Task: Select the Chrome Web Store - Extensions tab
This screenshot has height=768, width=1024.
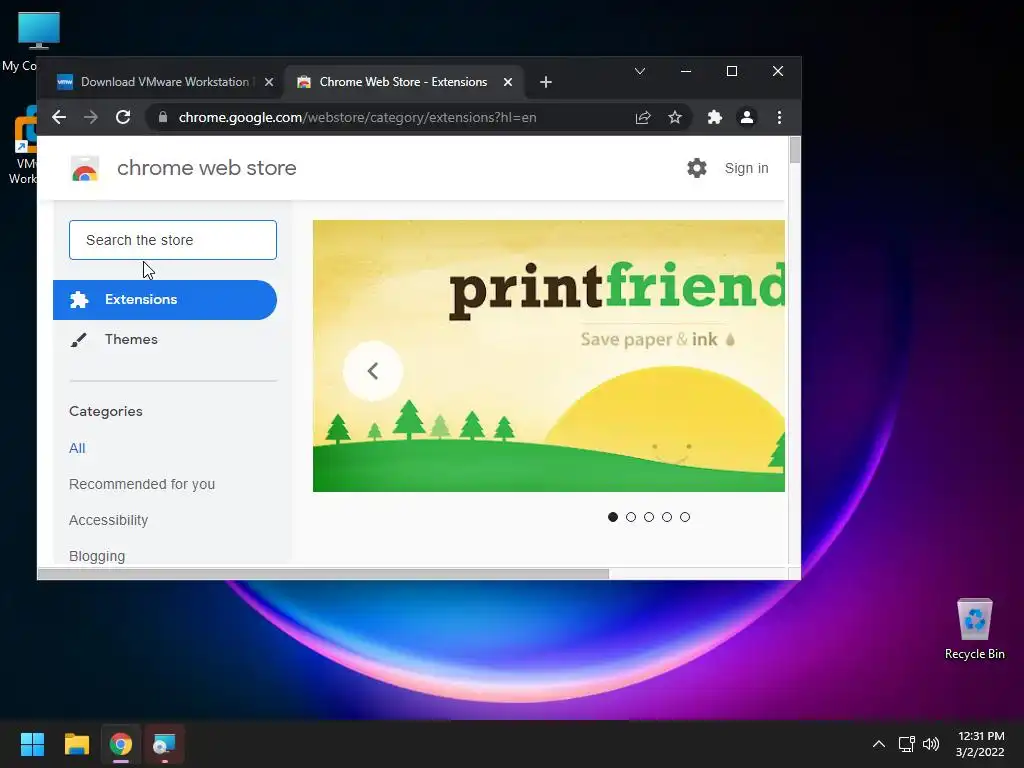Action: coord(403,82)
